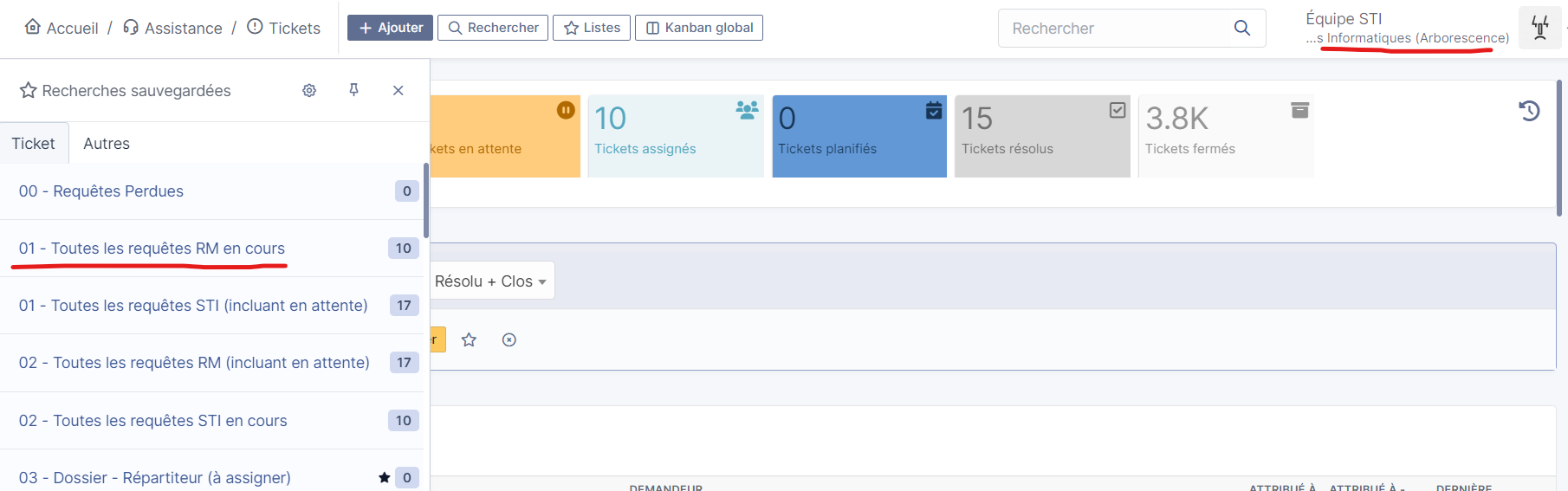Open 00 - Requêtes Perdues search

pyautogui.click(x=101, y=191)
